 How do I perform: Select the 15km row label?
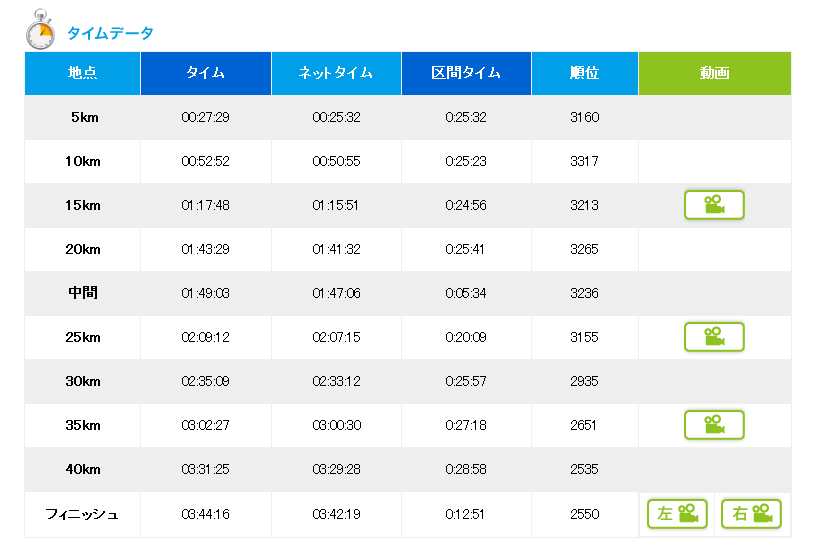tap(83, 205)
